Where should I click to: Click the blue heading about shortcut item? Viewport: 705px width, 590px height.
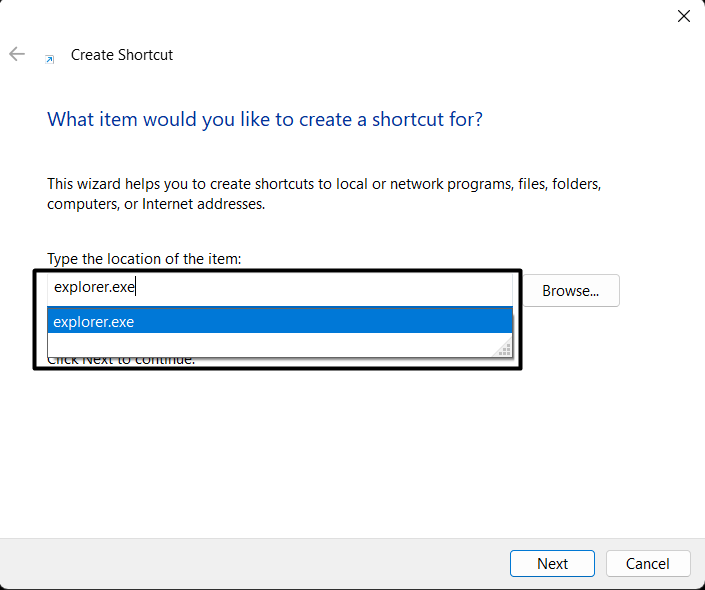click(x=265, y=120)
